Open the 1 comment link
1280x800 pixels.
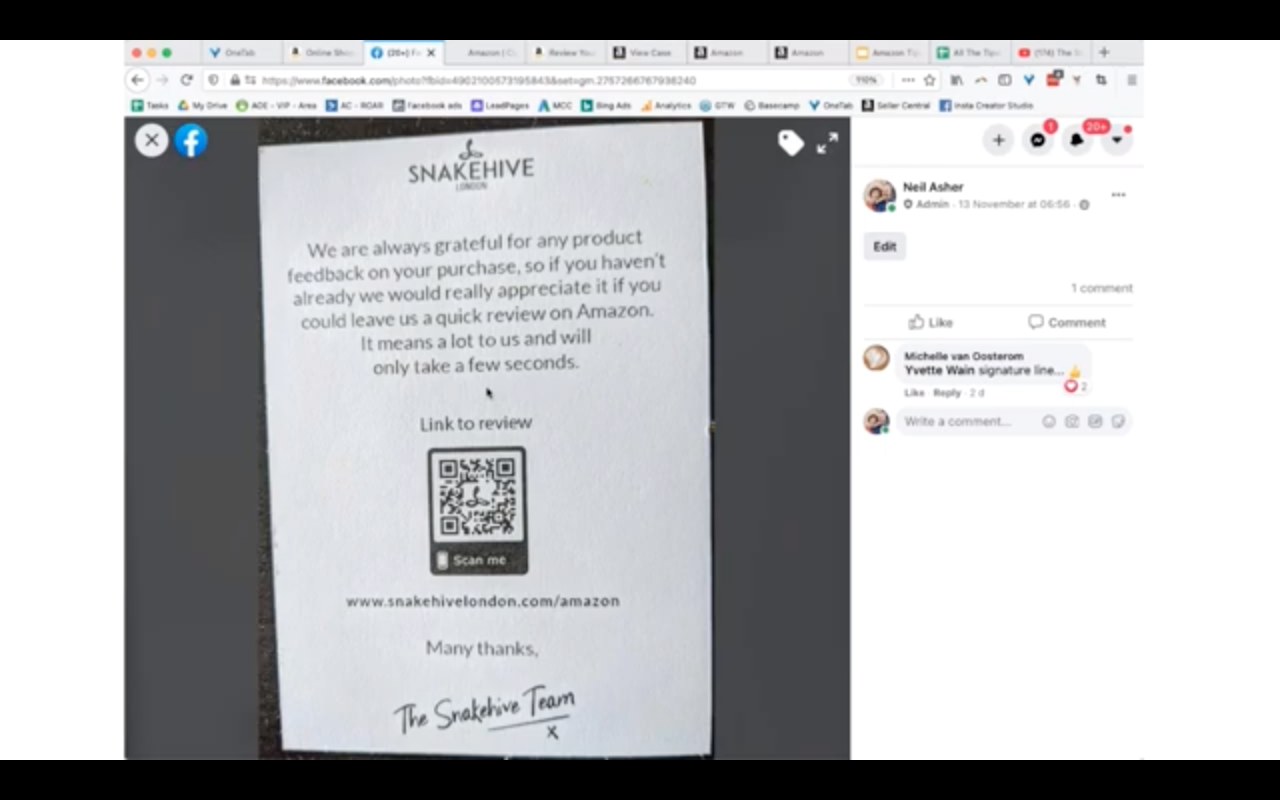tap(1101, 288)
